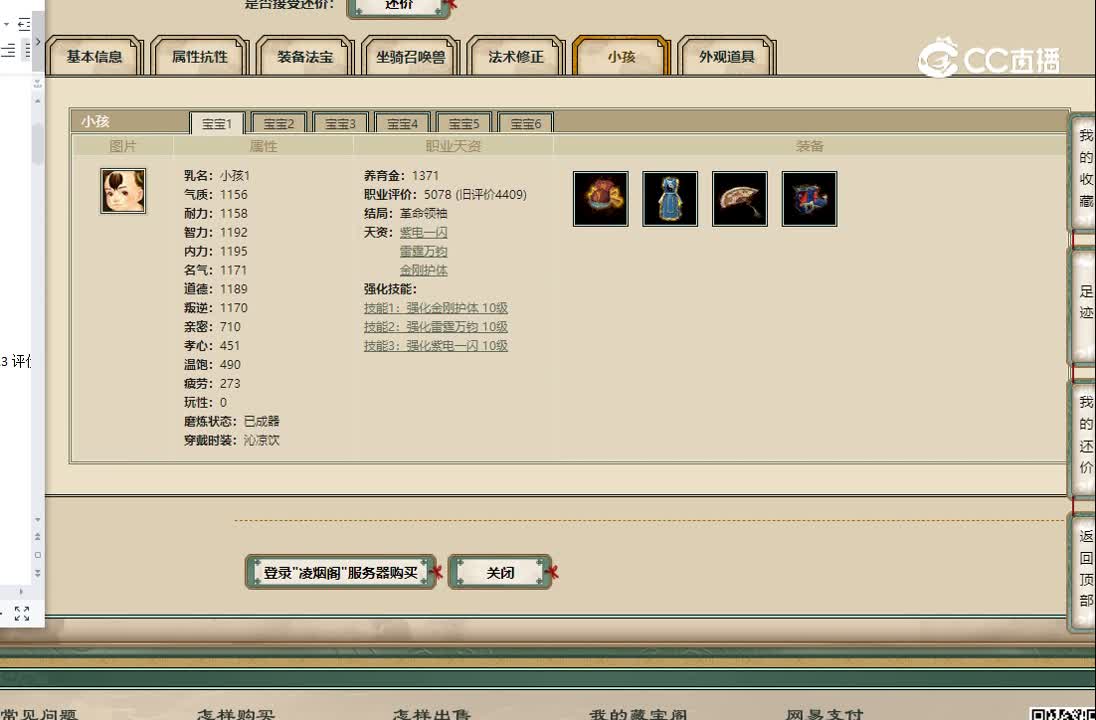The height and width of the screenshot is (720, 1096).
Task: Click the blue robe equipment icon
Action: click(670, 199)
